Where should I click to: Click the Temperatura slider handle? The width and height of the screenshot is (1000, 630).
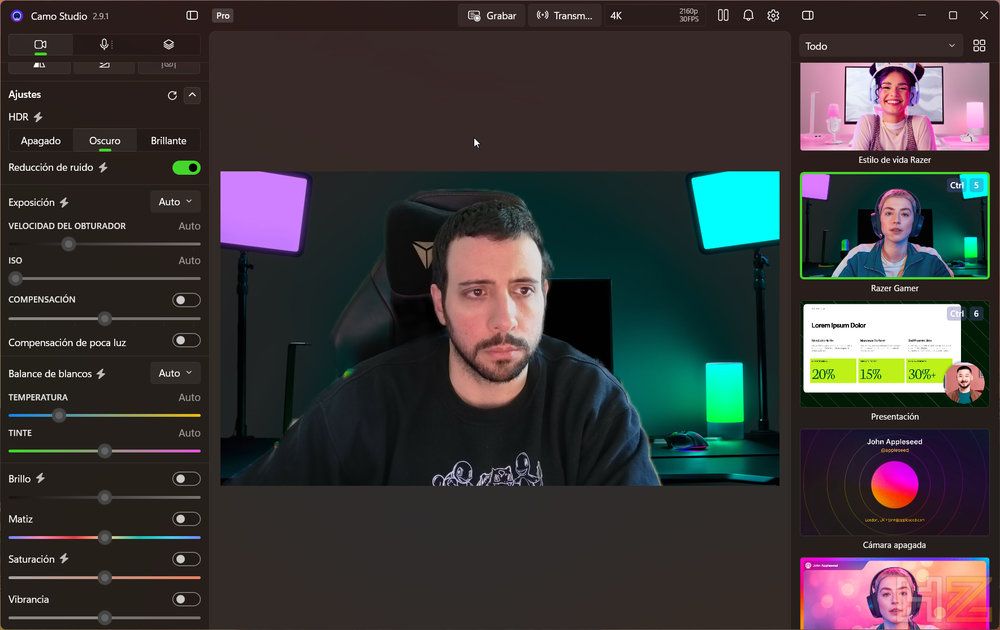point(59,416)
